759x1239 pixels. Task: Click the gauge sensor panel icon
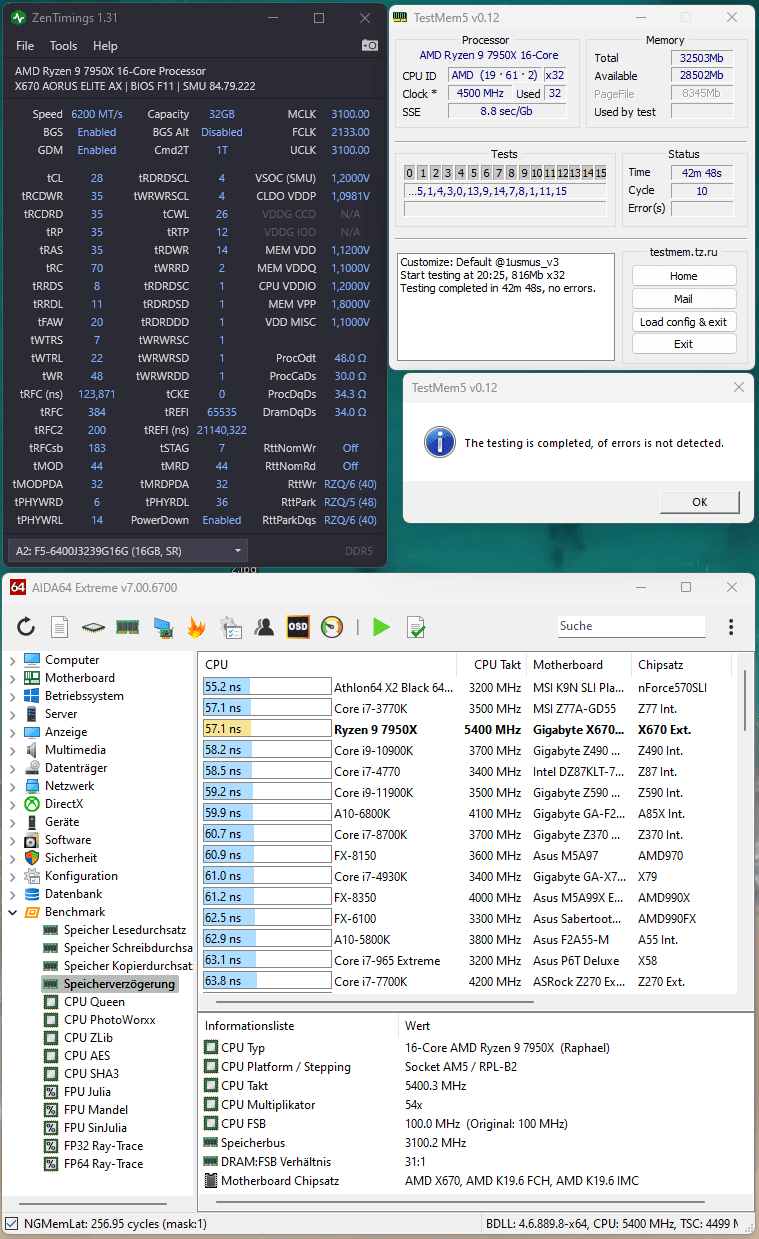(x=332, y=627)
